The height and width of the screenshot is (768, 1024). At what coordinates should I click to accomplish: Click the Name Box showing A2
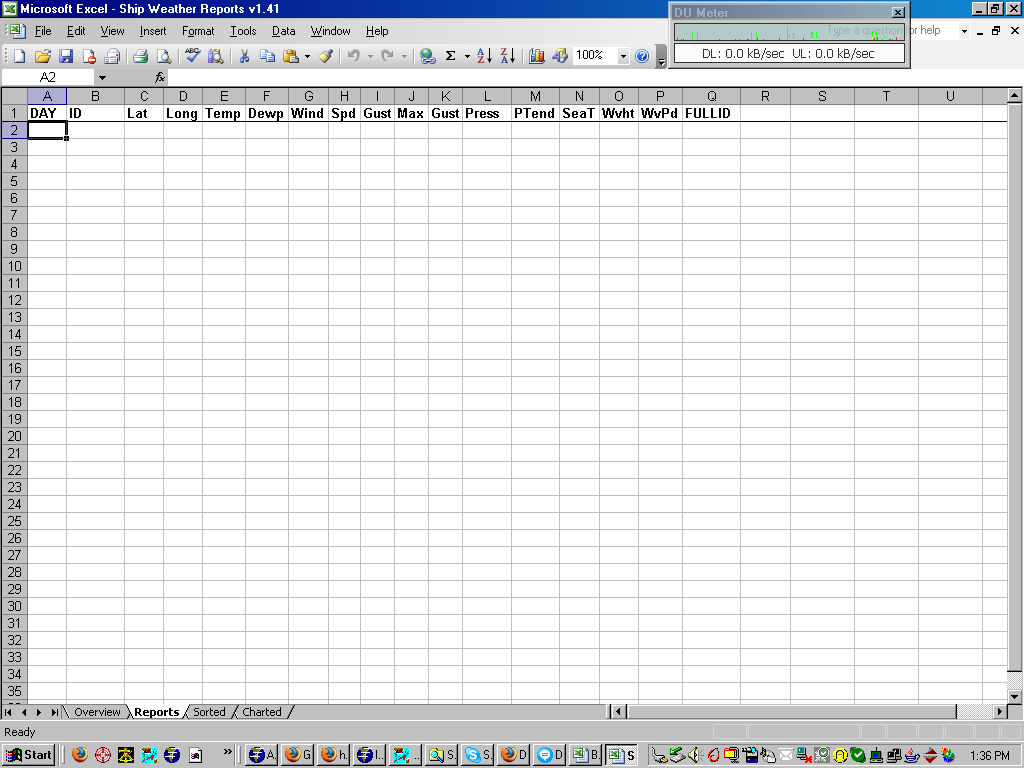pyautogui.click(x=48, y=77)
